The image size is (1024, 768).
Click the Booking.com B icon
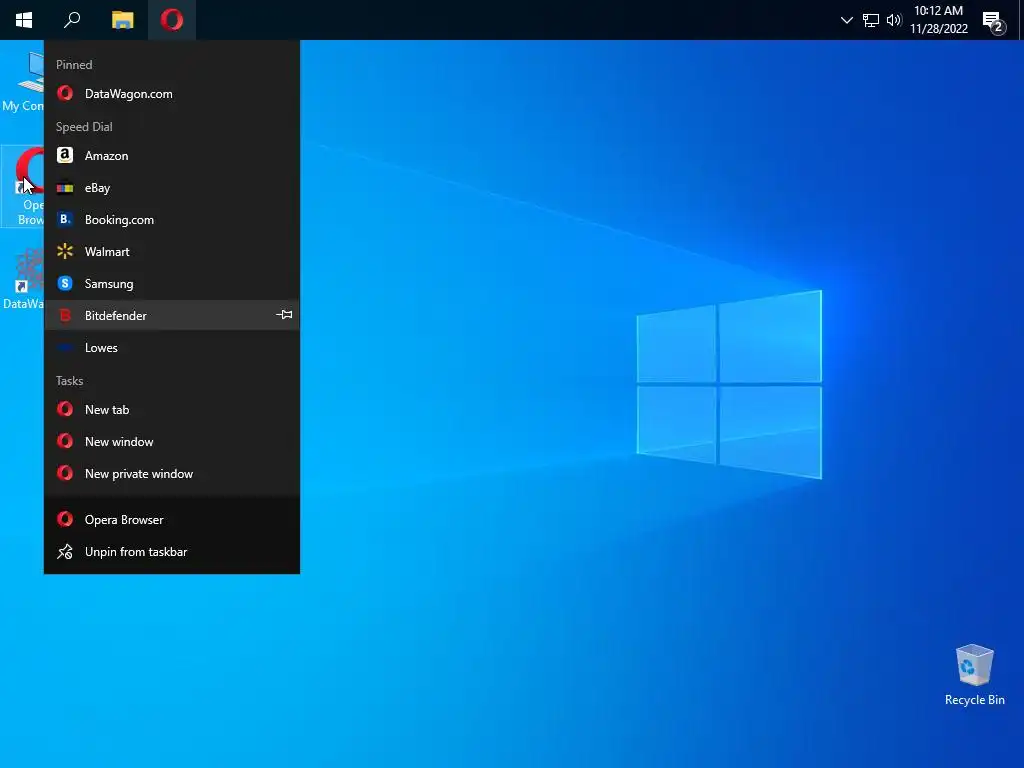(65, 219)
